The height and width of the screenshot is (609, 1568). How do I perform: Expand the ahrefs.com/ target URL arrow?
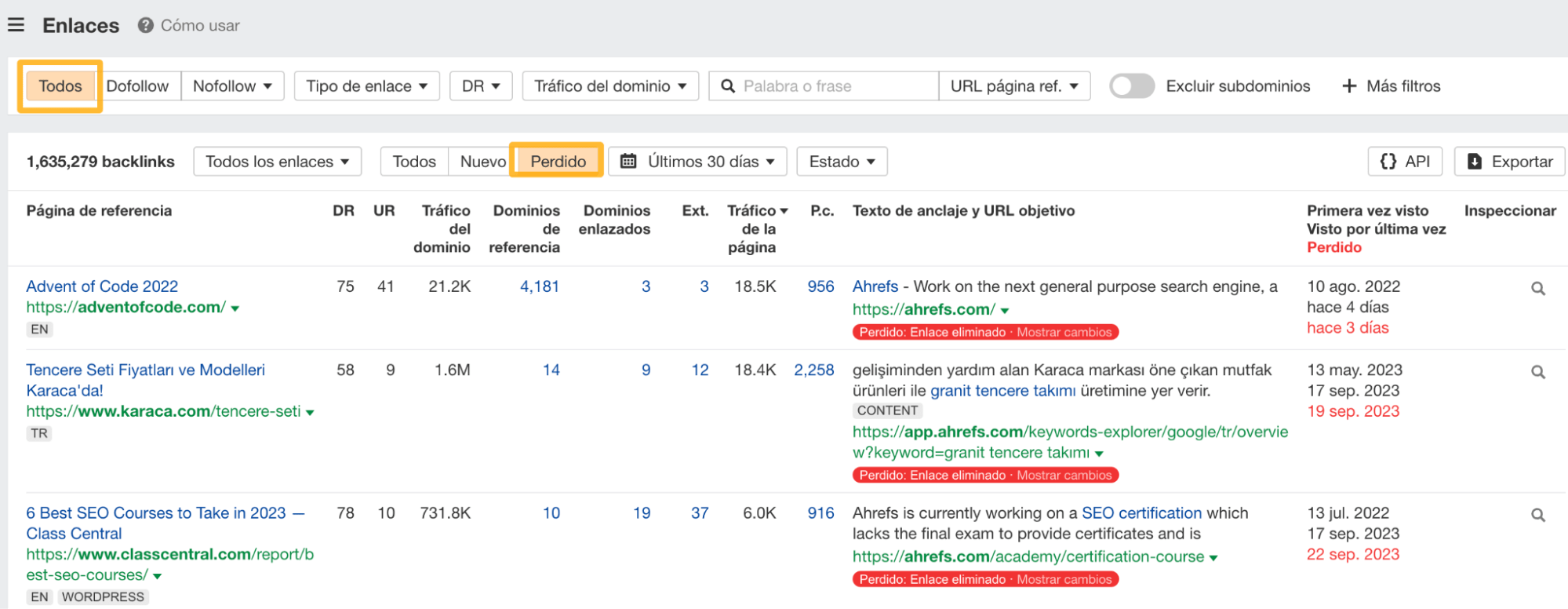[1005, 311]
